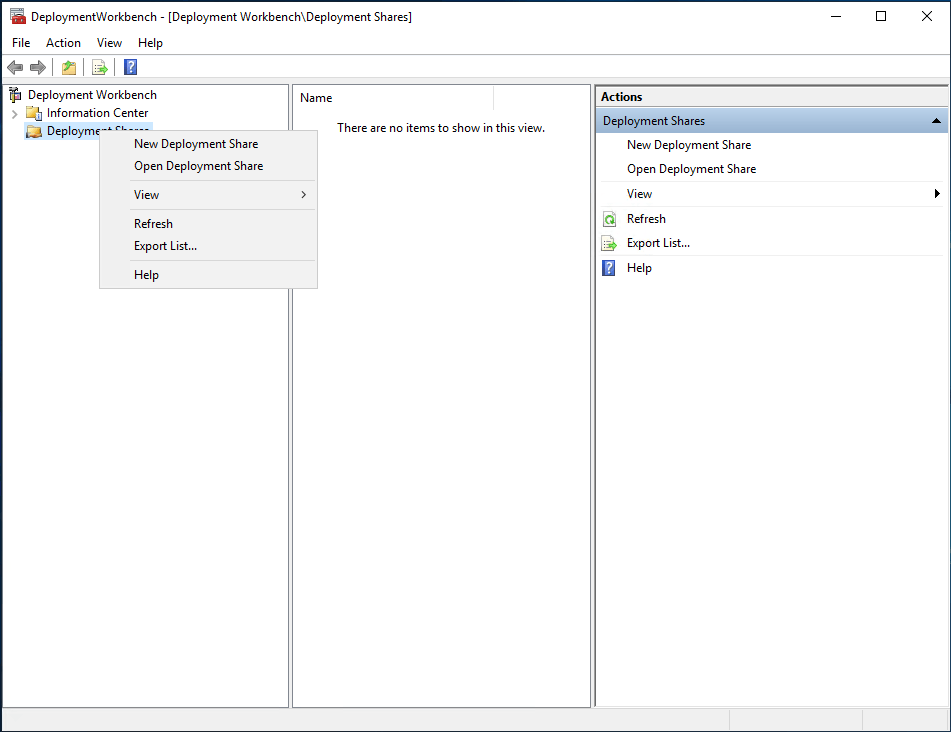The height and width of the screenshot is (732, 951).
Task: Click the Export List icon in Actions pane
Action: (x=609, y=243)
